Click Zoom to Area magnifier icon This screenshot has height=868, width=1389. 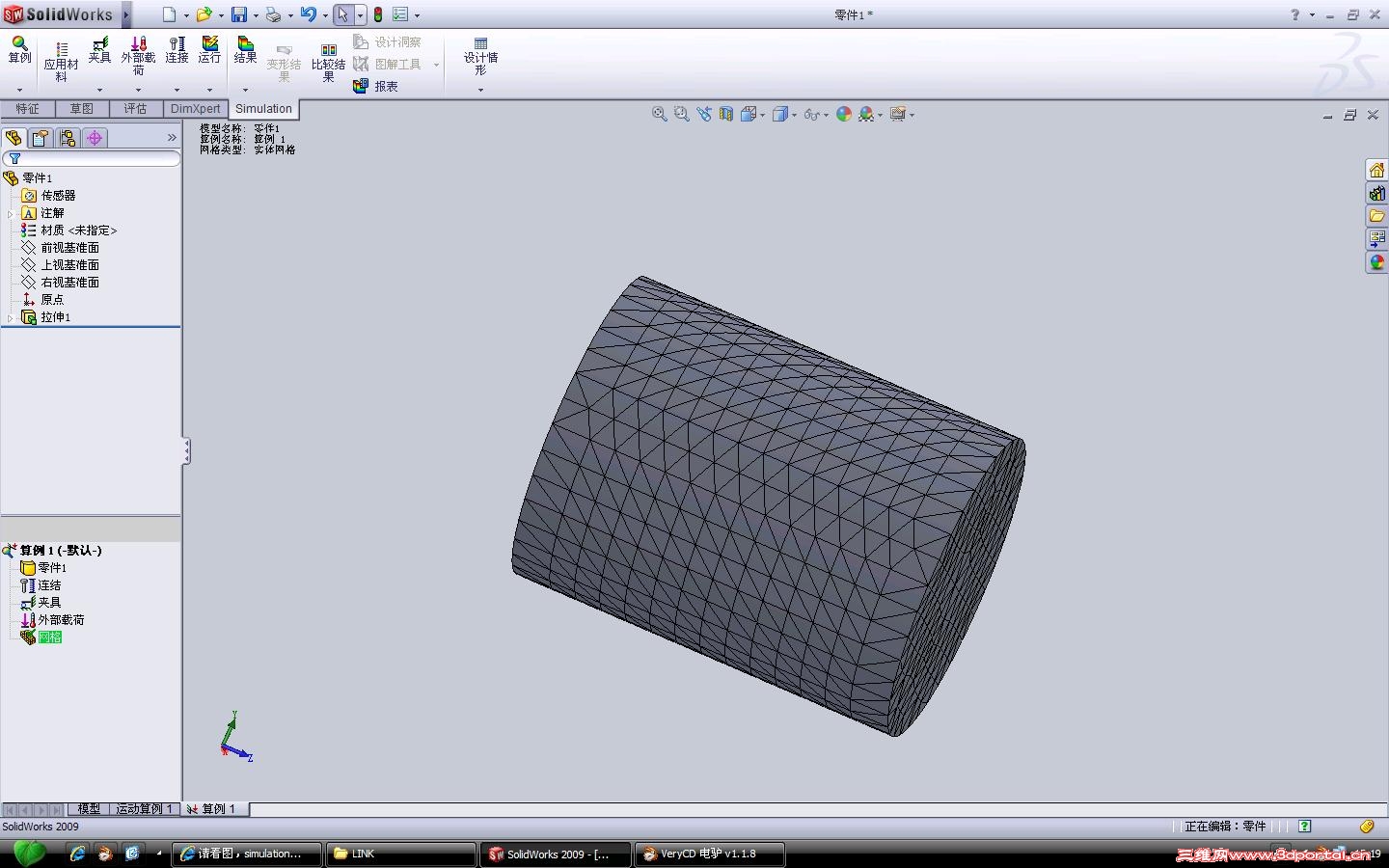[x=682, y=114]
